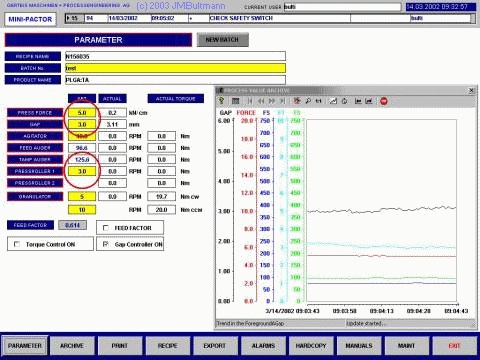This screenshot has height=360, width=480.
Task: Click the PRESSROLLER 1 set value field
Action: point(82,171)
